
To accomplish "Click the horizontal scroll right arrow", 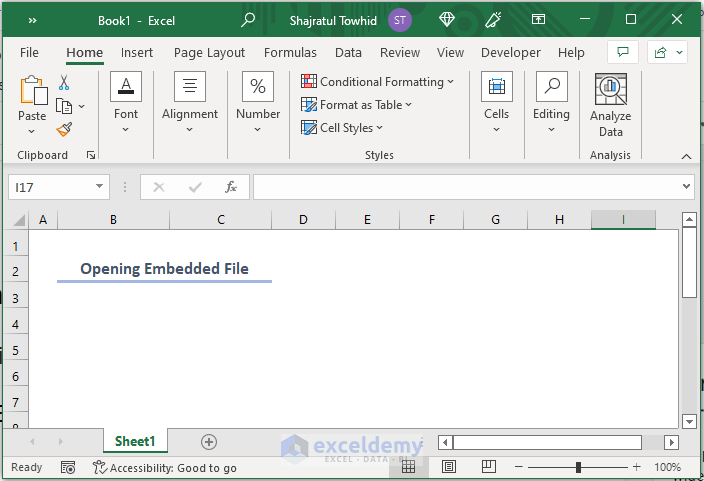I will [x=671, y=442].
